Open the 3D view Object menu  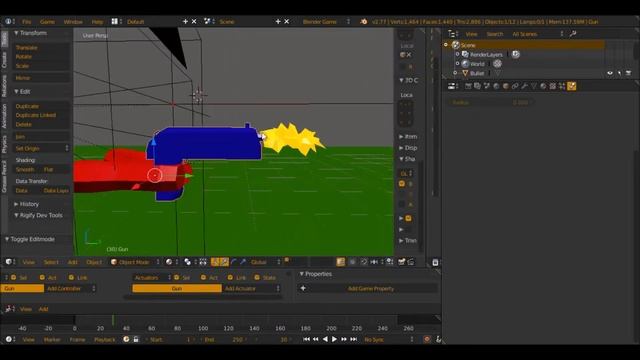point(94,262)
